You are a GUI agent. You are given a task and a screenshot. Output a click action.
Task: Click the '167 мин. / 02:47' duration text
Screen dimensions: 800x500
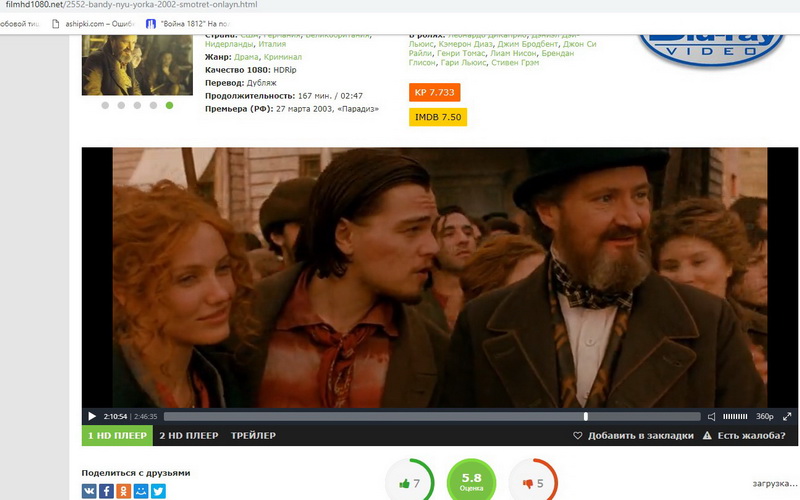click(330, 96)
